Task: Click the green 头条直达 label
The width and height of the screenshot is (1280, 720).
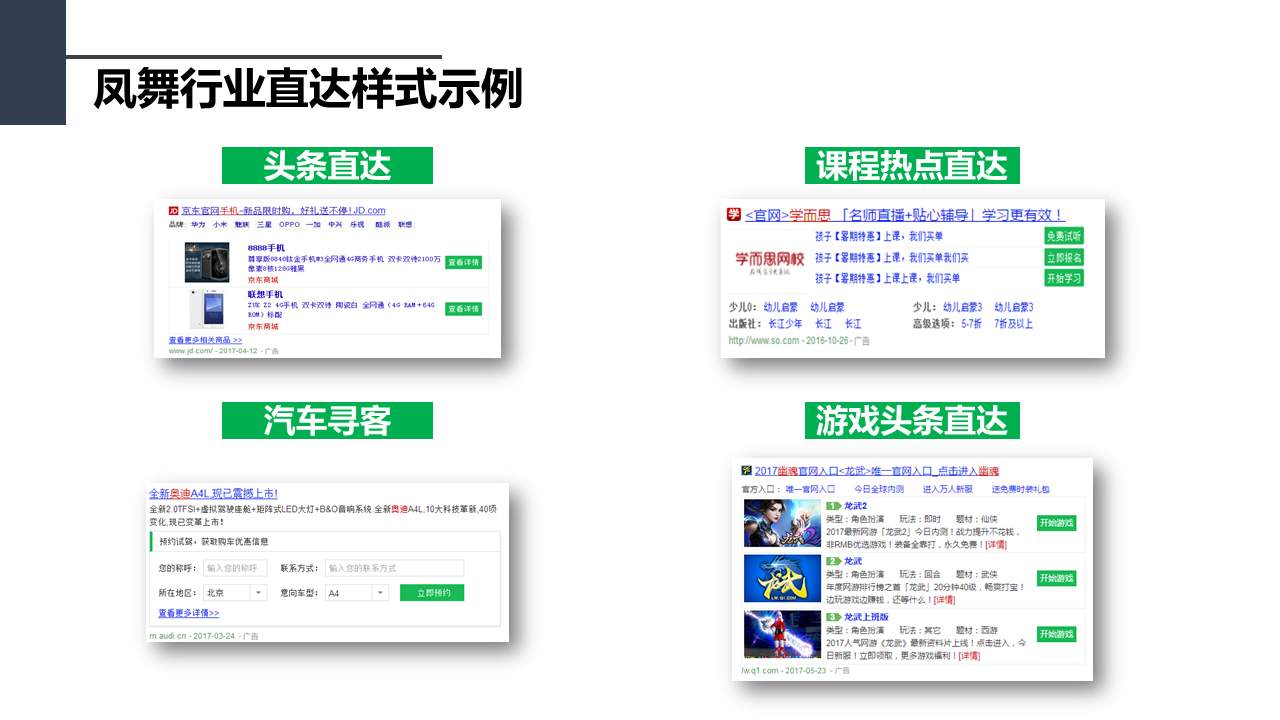Action: point(327,165)
